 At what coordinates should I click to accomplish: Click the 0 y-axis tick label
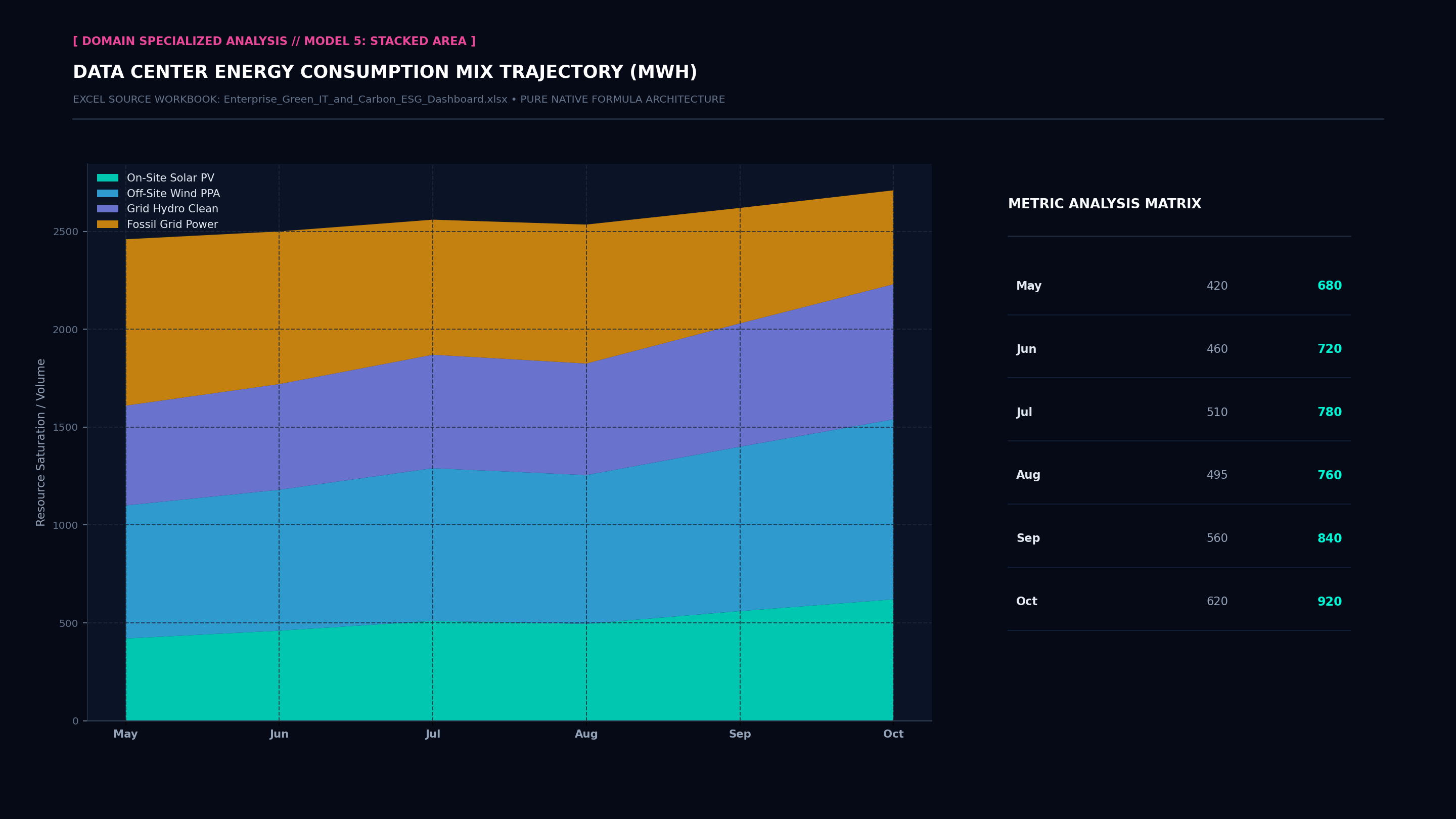[x=76, y=721]
